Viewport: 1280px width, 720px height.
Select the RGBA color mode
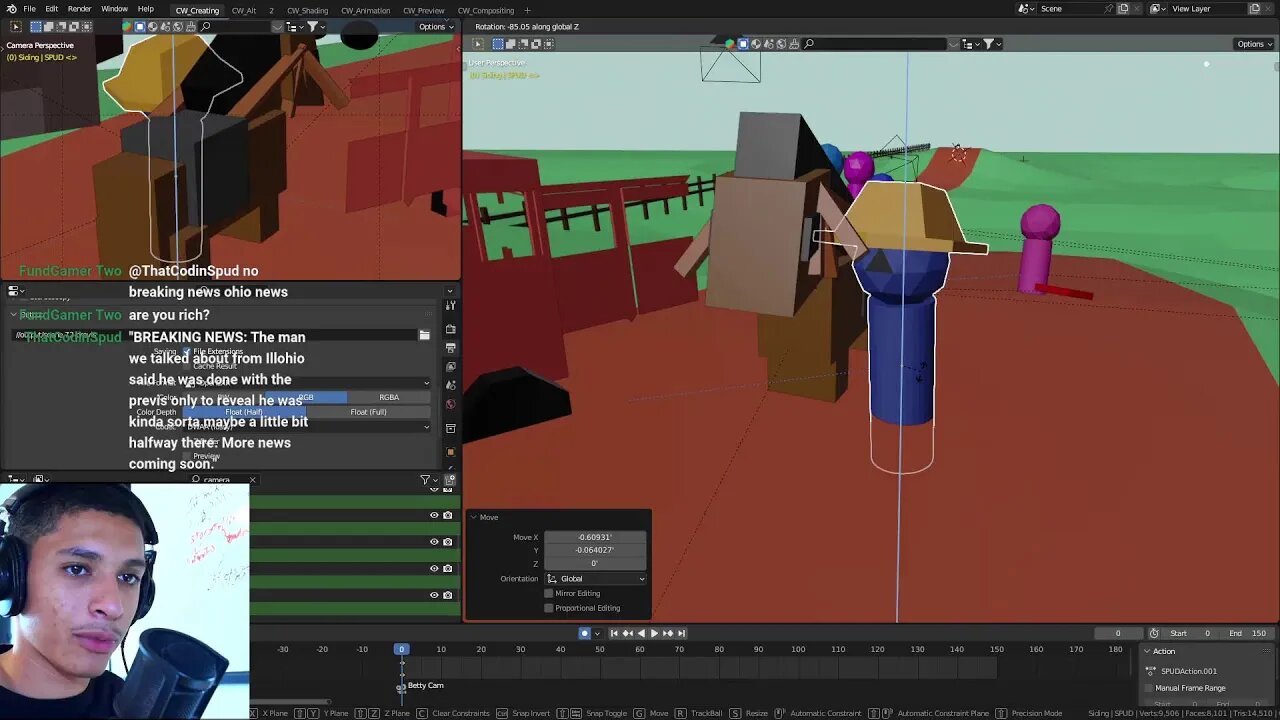tap(389, 397)
